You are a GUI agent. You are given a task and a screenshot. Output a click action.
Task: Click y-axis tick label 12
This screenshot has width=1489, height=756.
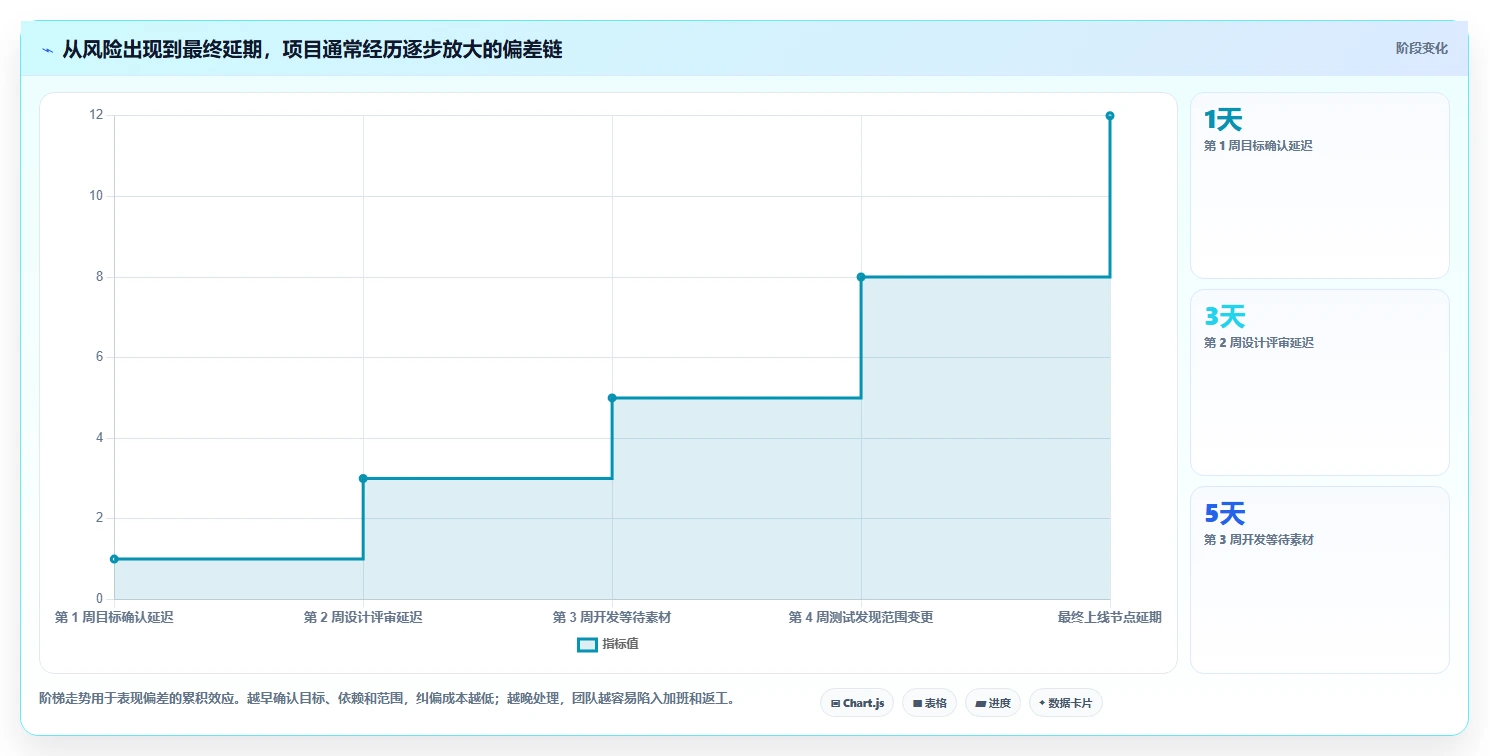tap(97, 115)
